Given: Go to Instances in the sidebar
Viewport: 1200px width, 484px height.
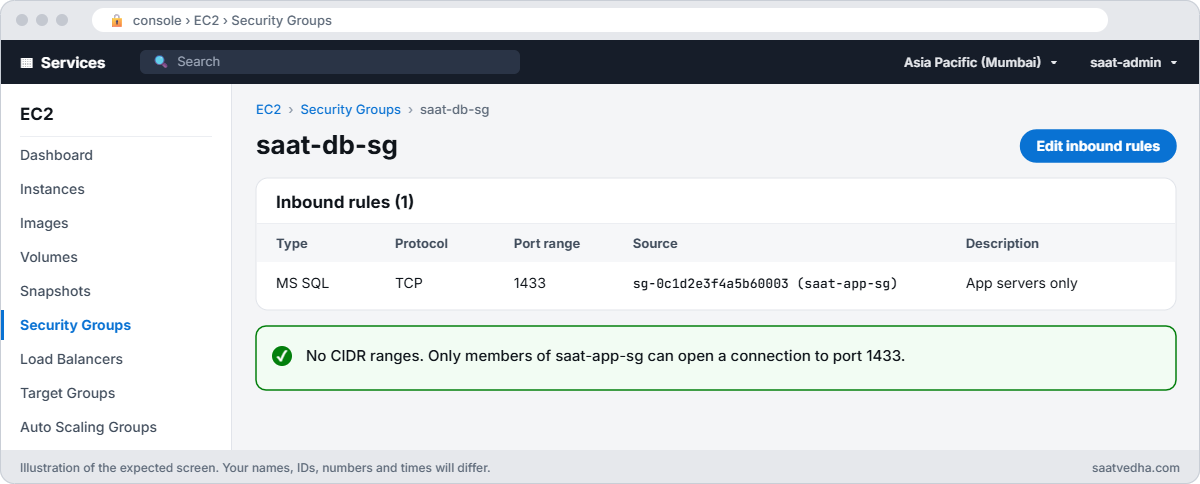Looking at the screenshot, I should click(52, 189).
